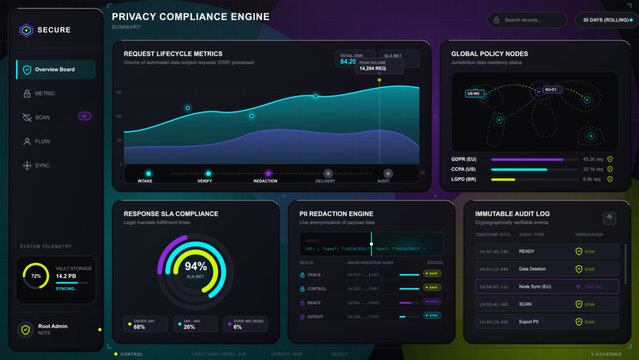Viewport: 639px width, 360px height.
Task: Click the SAFE status pill on CONTROL row
Action: [x=432, y=287]
